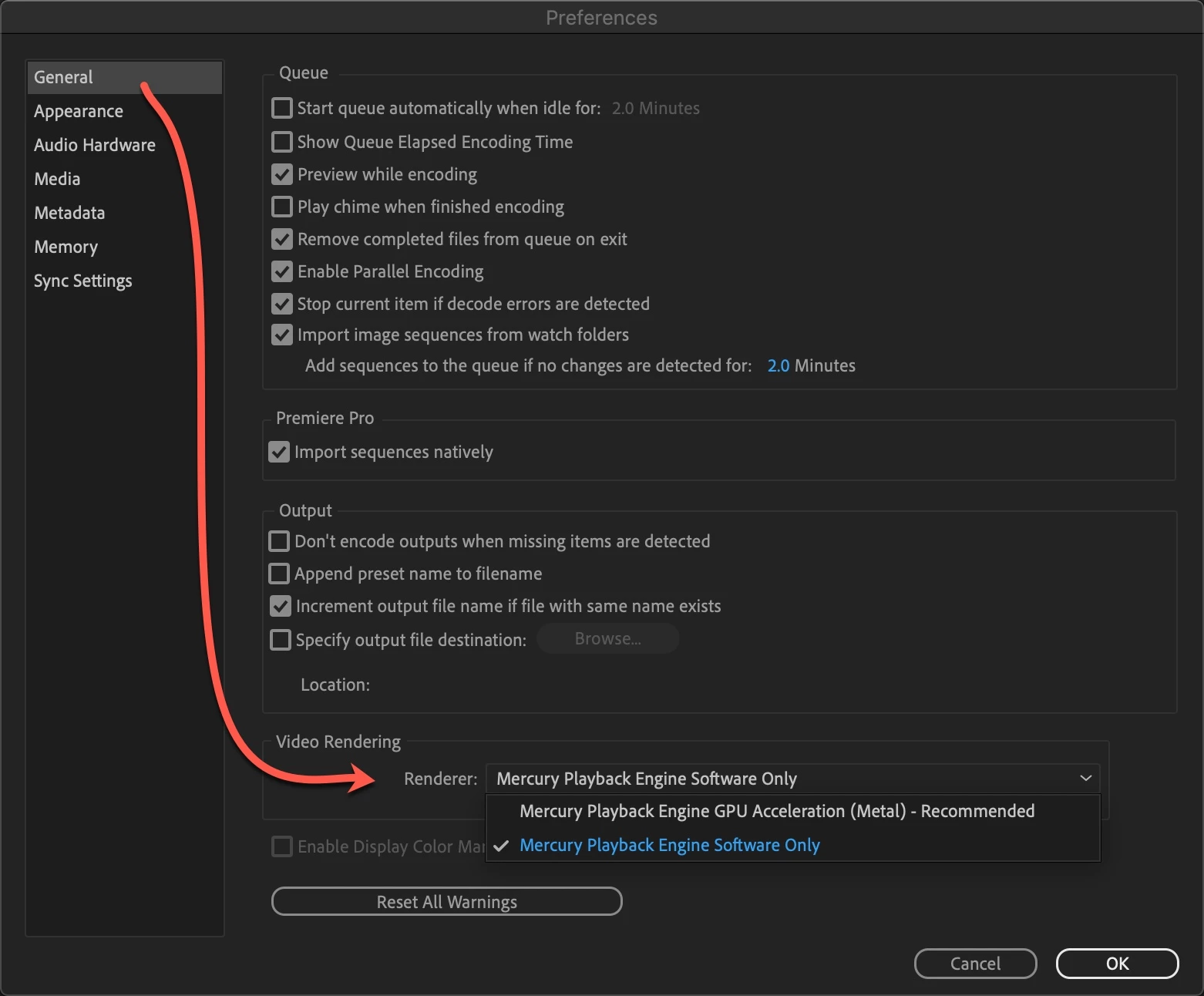Enable Play chime when finished encoding
Viewport: 1204px width, 996px height.
(282, 207)
